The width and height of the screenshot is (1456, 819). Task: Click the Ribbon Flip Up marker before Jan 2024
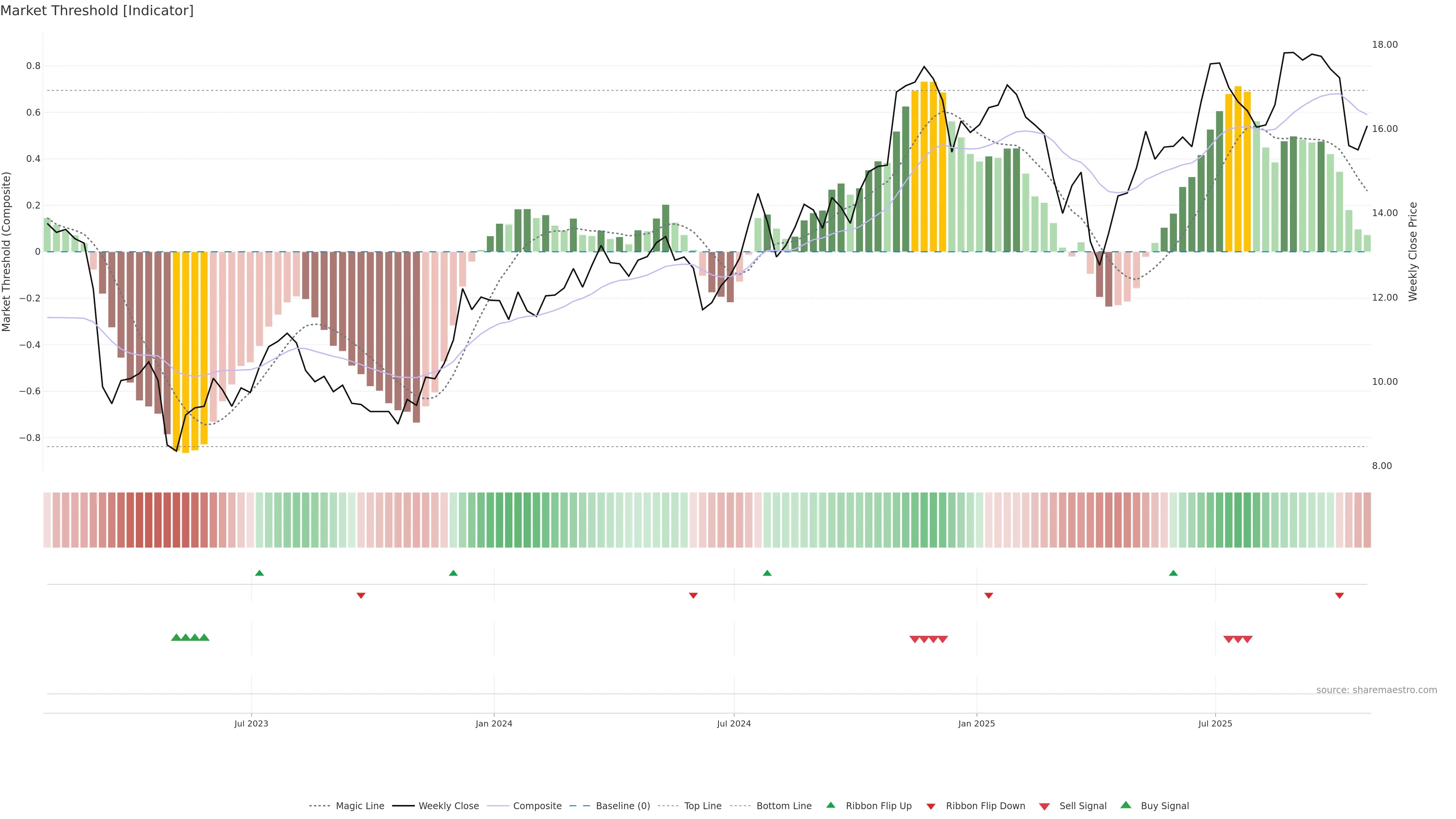pyautogui.click(x=453, y=573)
